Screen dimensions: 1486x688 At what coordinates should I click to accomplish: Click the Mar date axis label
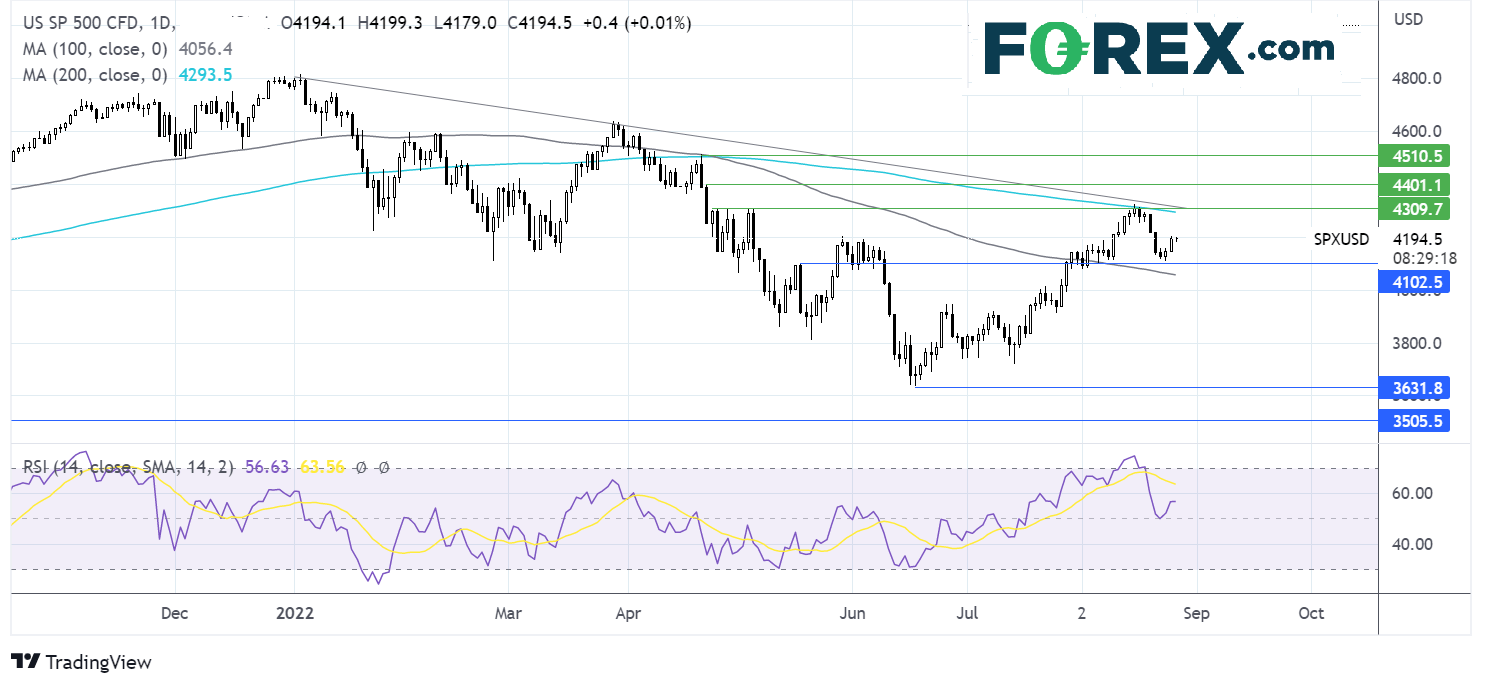click(508, 613)
